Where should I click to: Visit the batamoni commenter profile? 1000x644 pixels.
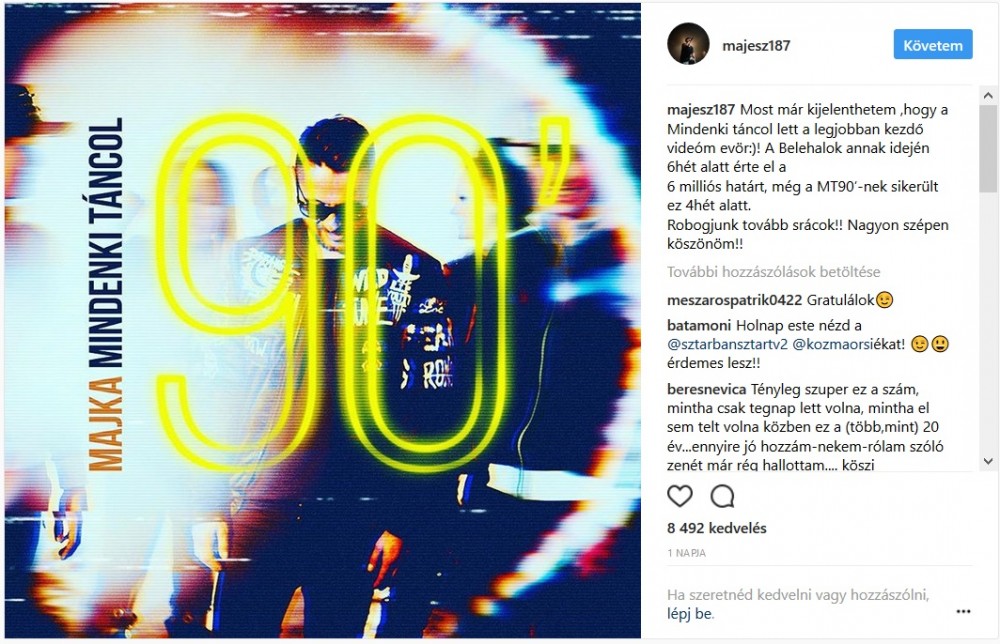click(698, 325)
